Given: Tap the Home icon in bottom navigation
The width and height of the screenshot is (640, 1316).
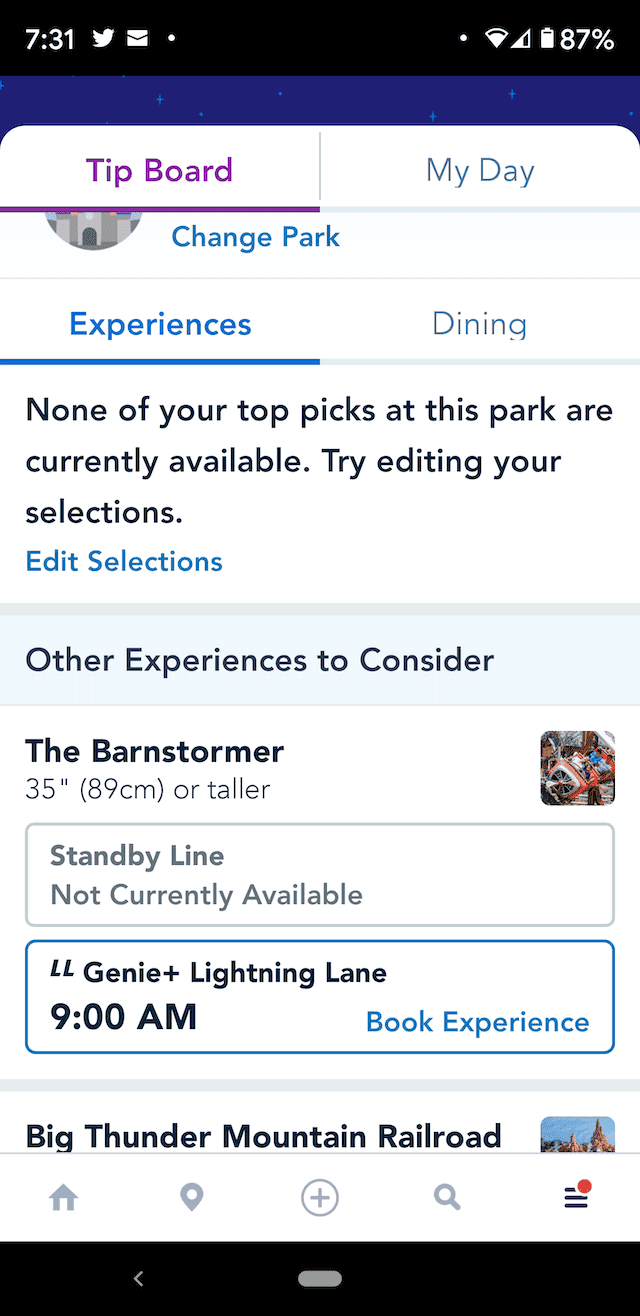Looking at the screenshot, I should (64, 1197).
